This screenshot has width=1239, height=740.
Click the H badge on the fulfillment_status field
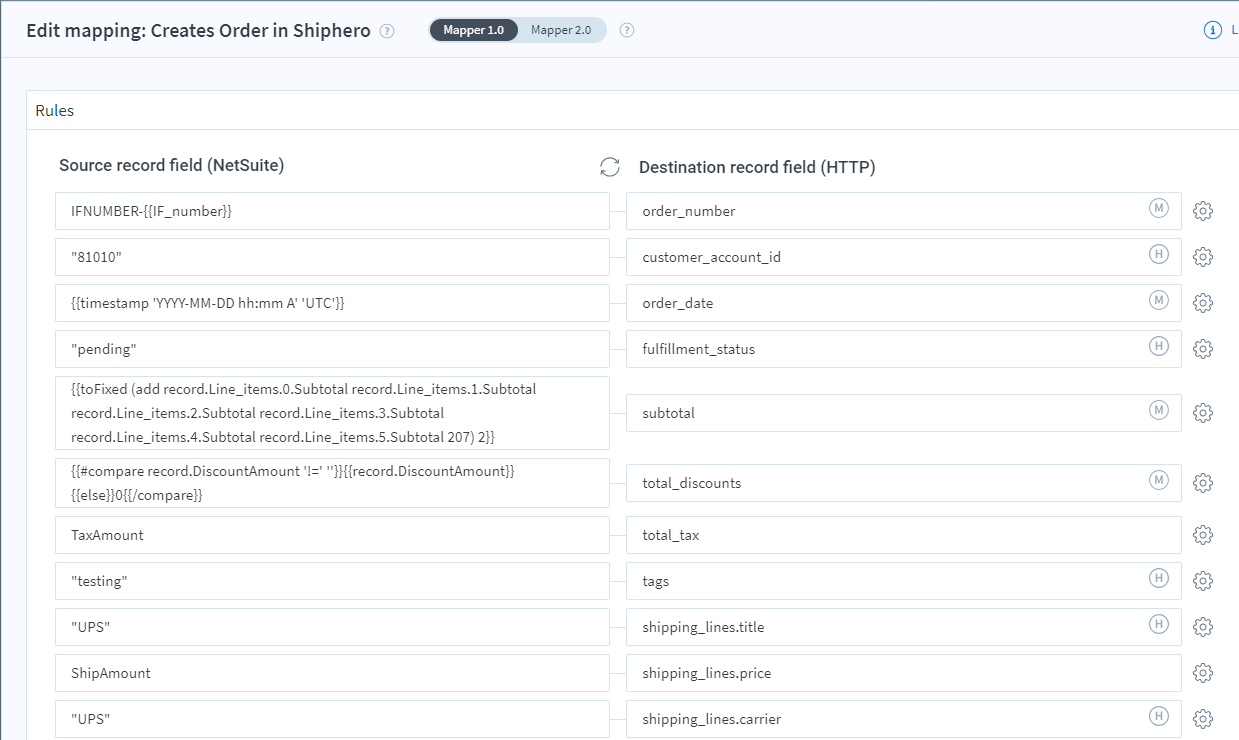point(1158,348)
